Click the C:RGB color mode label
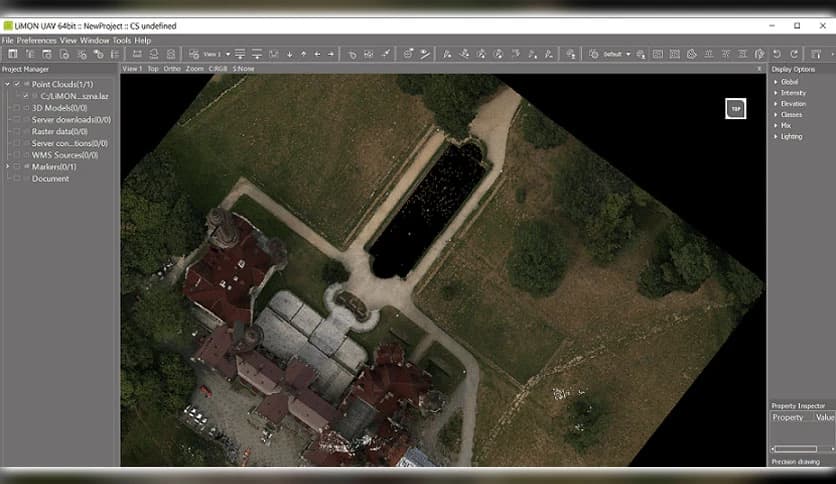Image resolution: width=836 pixels, height=484 pixels. point(218,69)
